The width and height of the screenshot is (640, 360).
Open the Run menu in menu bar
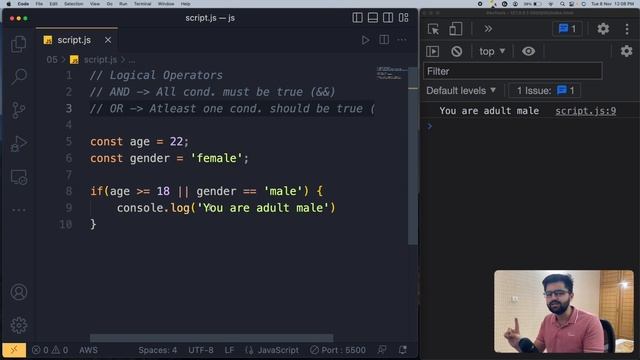click(123, 4)
